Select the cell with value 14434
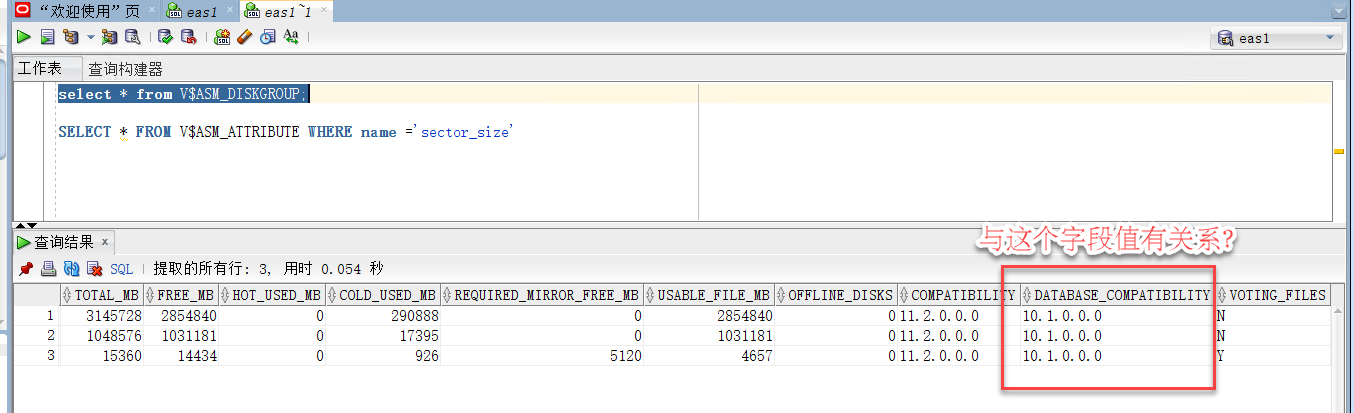This screenshot has height=413, width=1354. tap(180, 355)
